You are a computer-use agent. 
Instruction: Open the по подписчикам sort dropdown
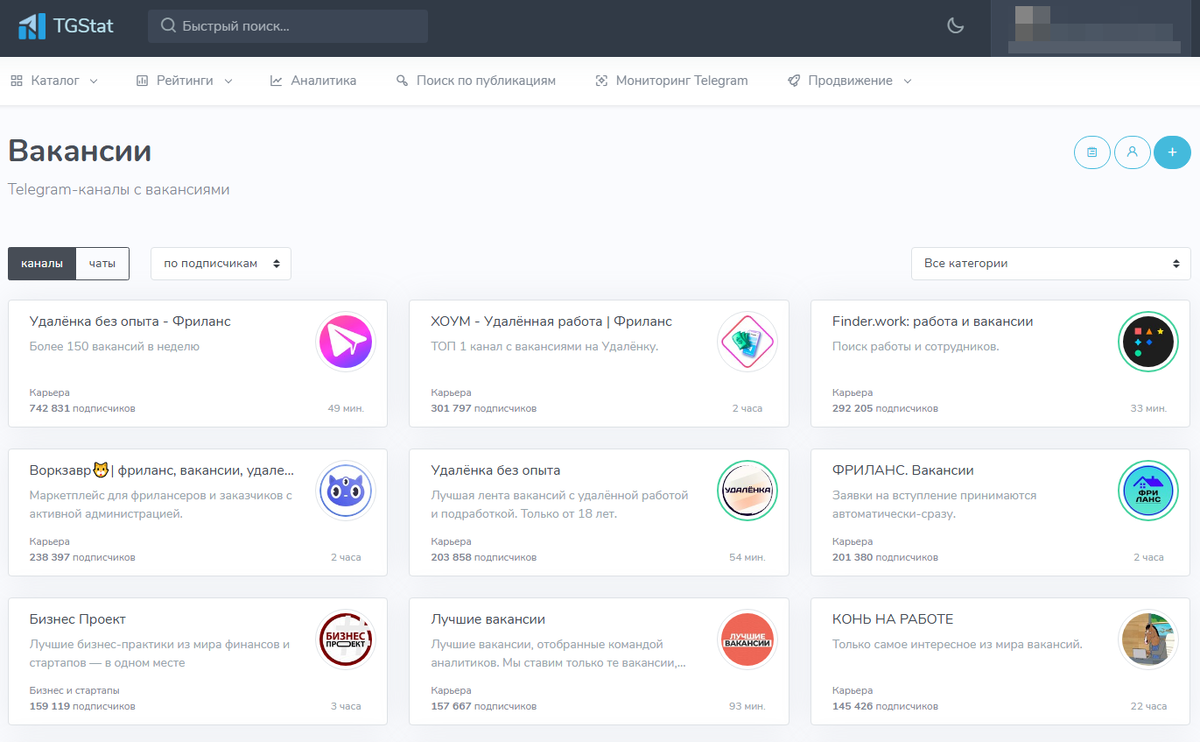(x=221, y=264)
